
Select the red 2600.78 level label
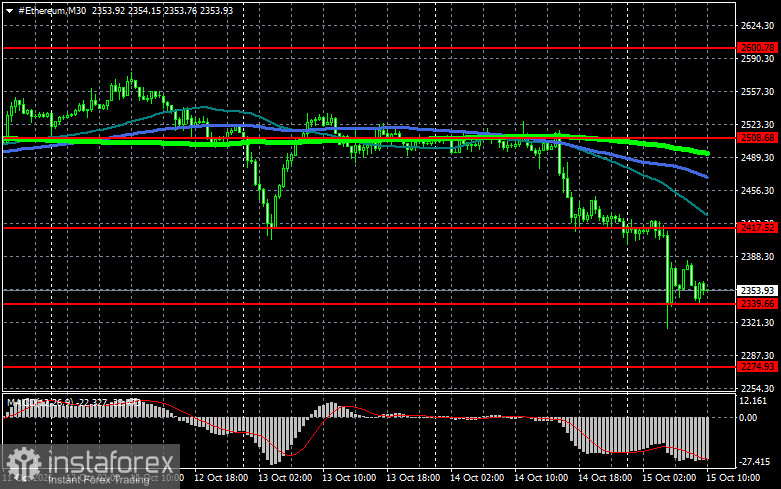757,48
